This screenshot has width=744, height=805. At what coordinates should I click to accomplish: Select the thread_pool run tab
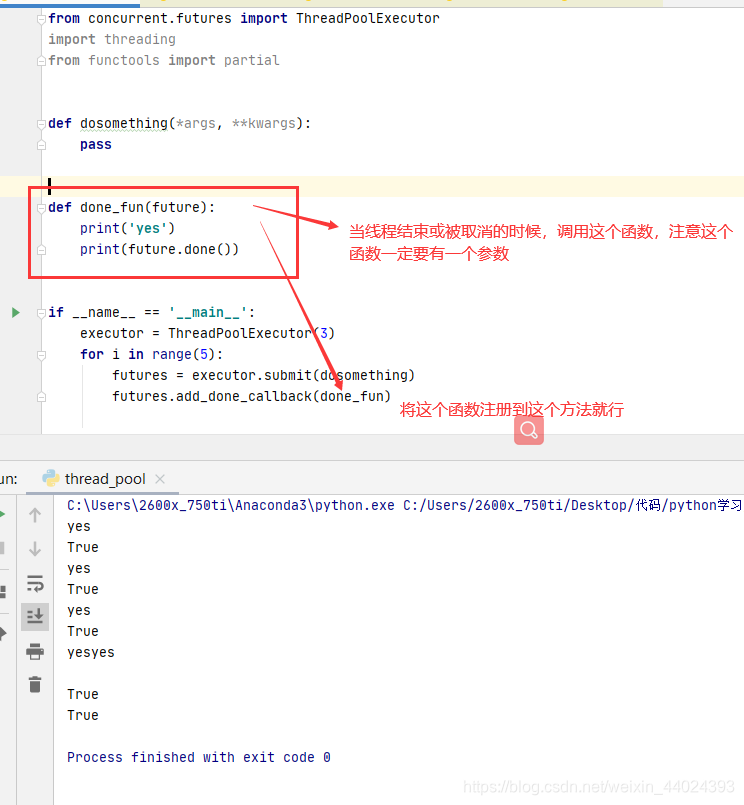105,479
